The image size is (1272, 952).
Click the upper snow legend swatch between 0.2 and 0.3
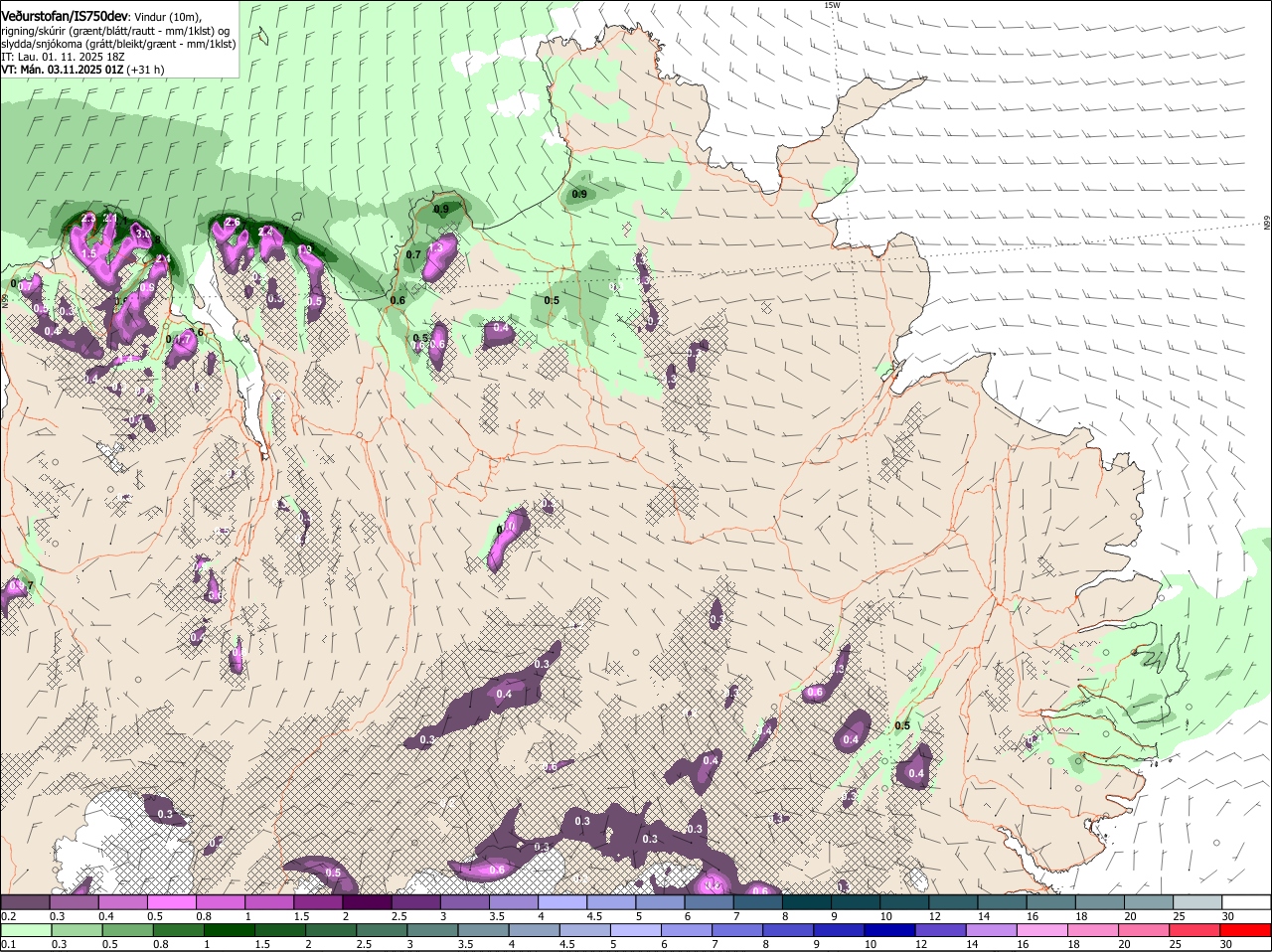click(25, 901)
